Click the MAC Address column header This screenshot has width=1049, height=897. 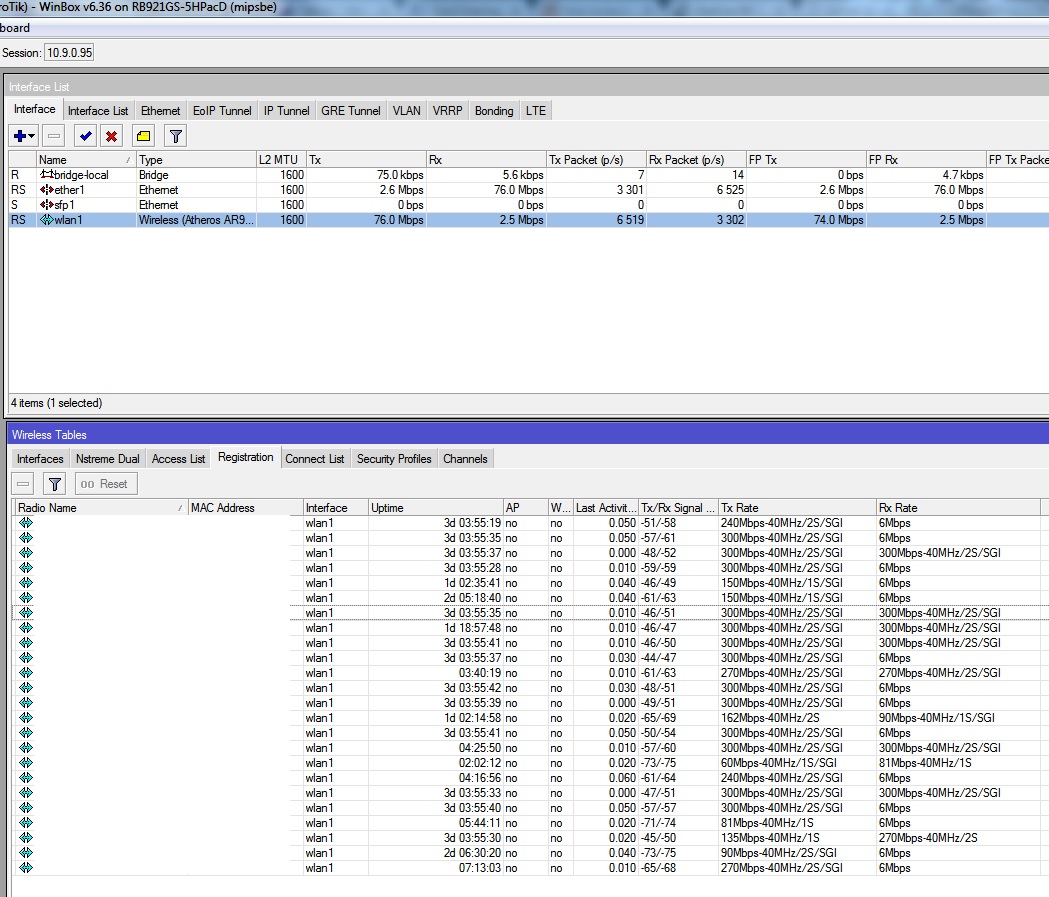pos(245,508)
